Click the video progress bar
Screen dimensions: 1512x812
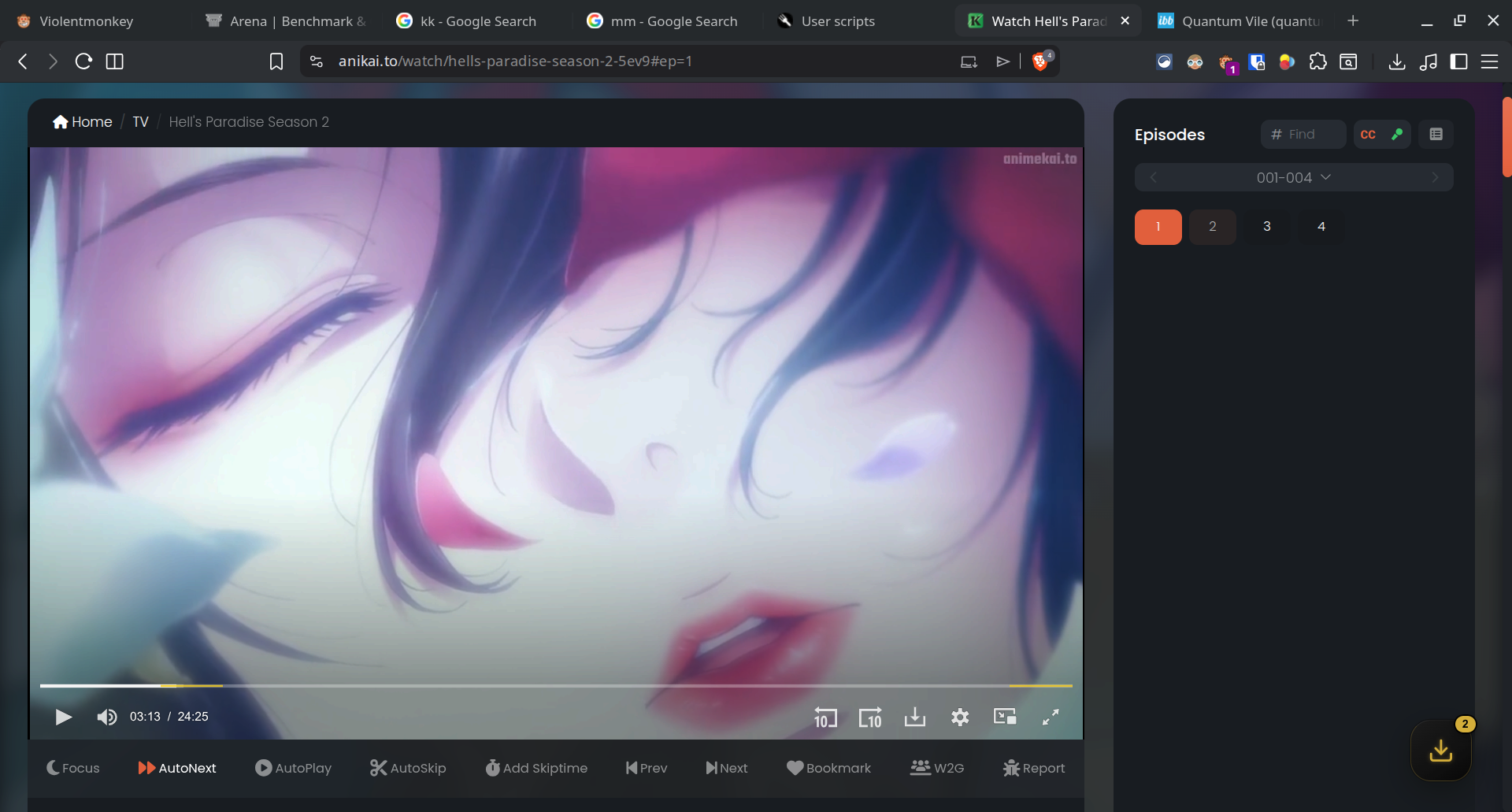[x=556, y=686]
